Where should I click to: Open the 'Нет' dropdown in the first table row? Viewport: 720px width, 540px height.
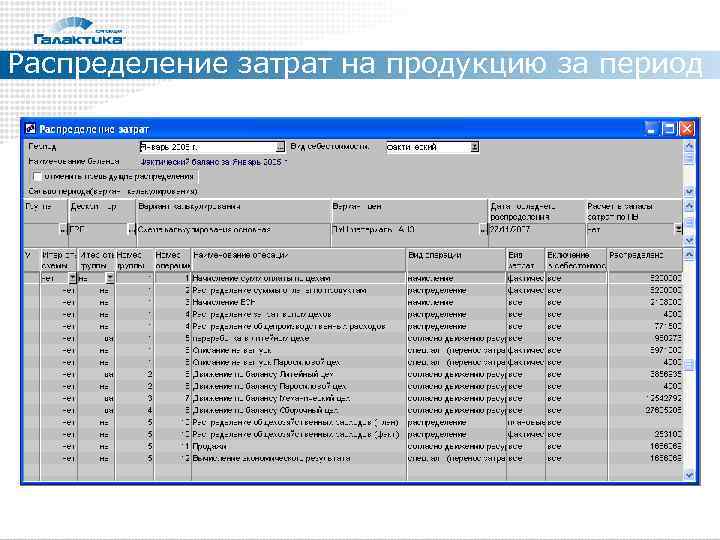click(x=72, y=278)
